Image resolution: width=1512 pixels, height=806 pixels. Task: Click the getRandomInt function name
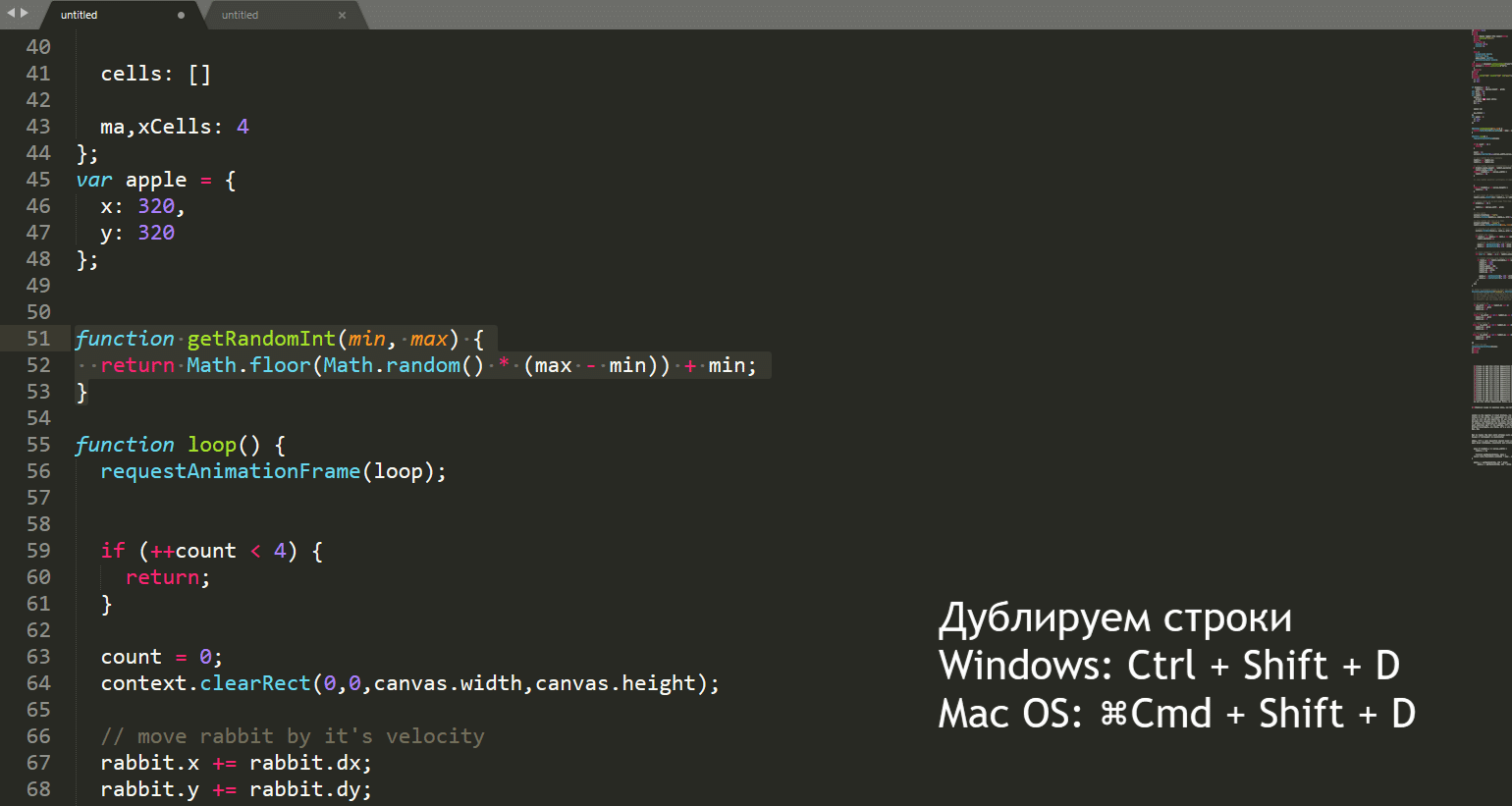click(261, 339)
